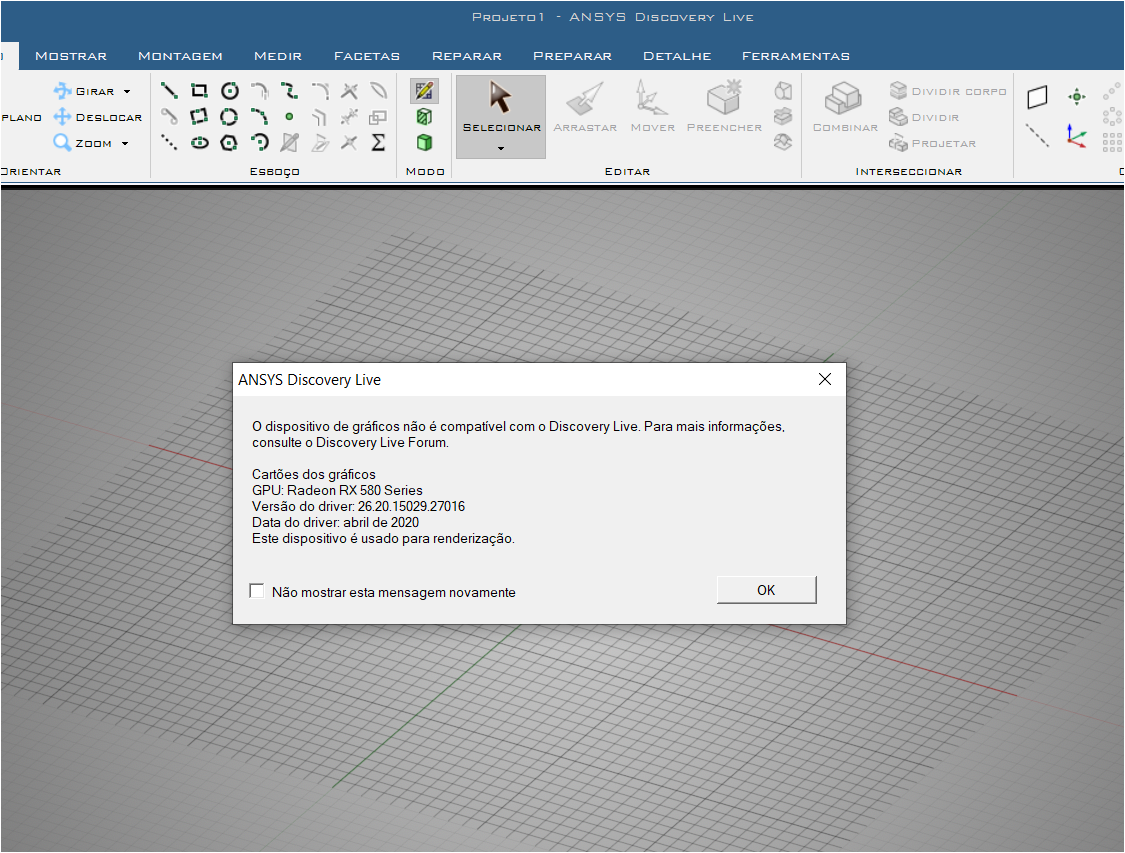This screenshot has height=853, width=1125.
Task: Click the Mover tool
Action: (x=652, y=108)
